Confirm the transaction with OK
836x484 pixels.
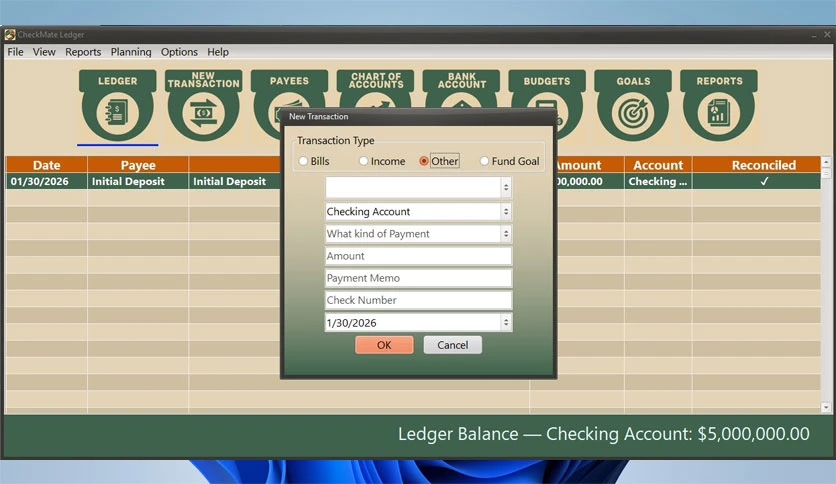coord(384,345)
